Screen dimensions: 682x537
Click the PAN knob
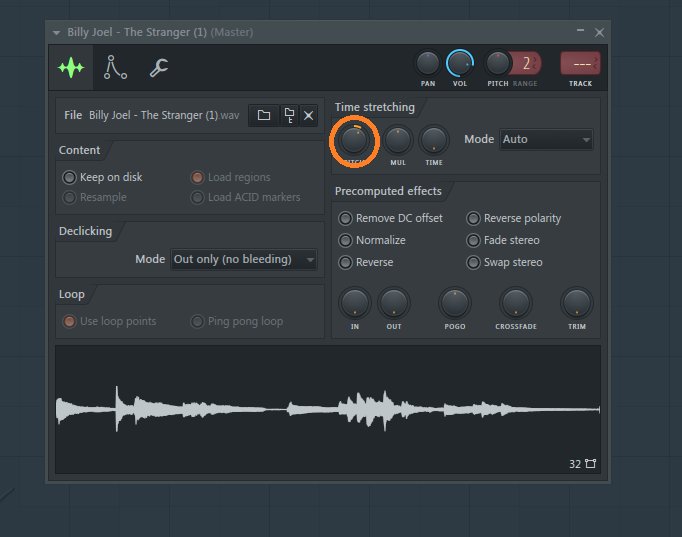tap(428, 63)
